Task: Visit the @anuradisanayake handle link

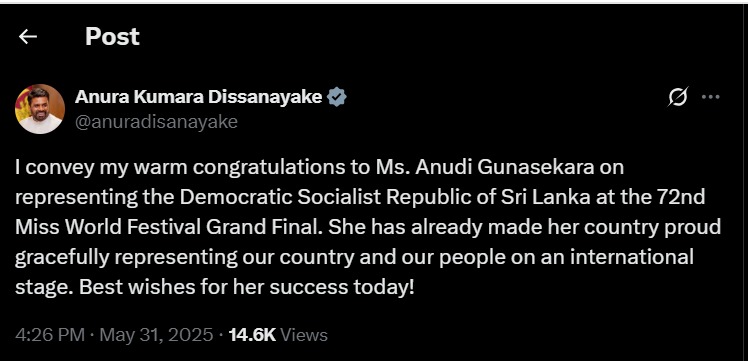Action: point(156,122)
